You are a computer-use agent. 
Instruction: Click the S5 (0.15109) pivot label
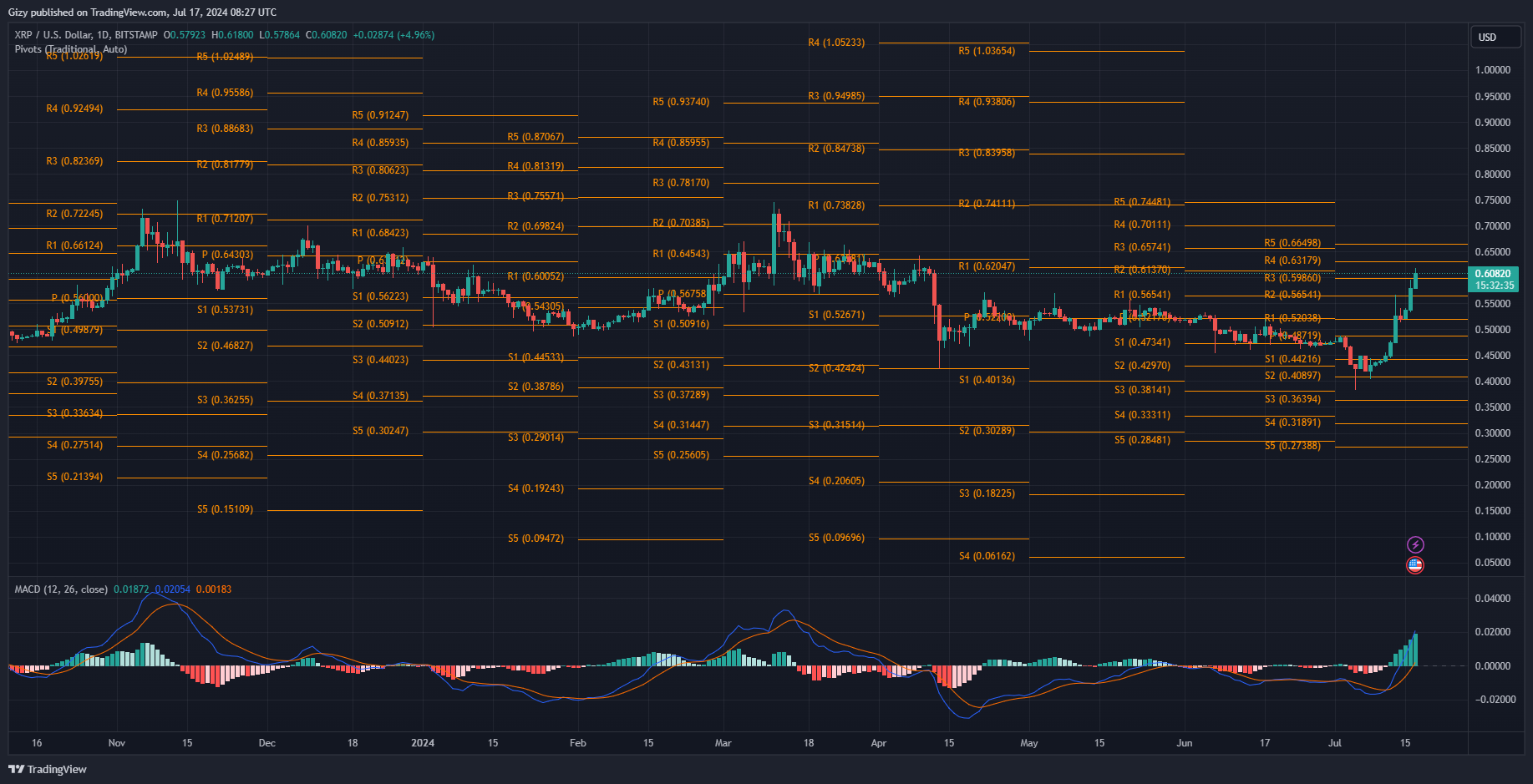(225, 509)
